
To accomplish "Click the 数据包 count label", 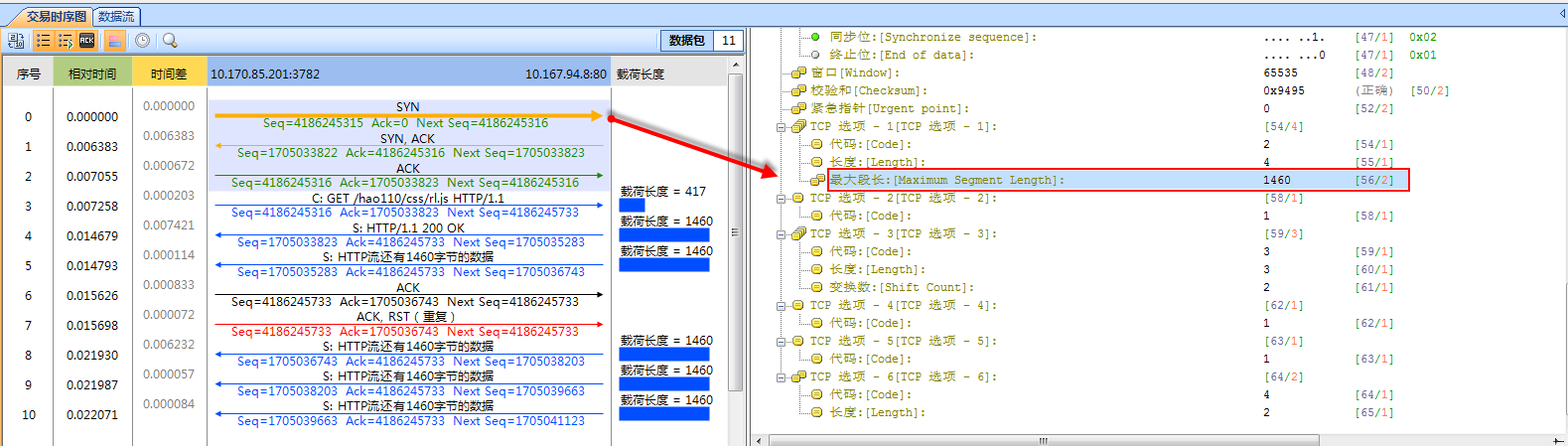I will tap(687, 41).
